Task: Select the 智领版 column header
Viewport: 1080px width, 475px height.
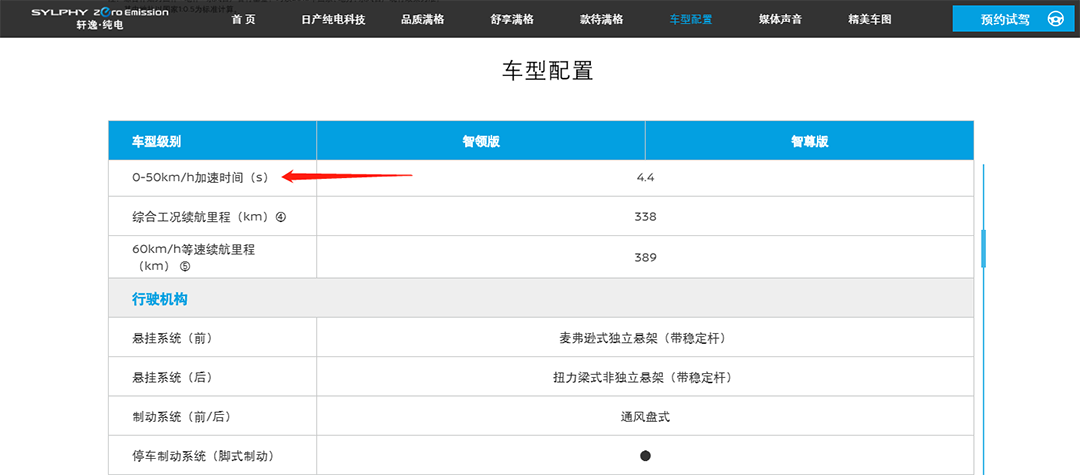Action: 481,141
